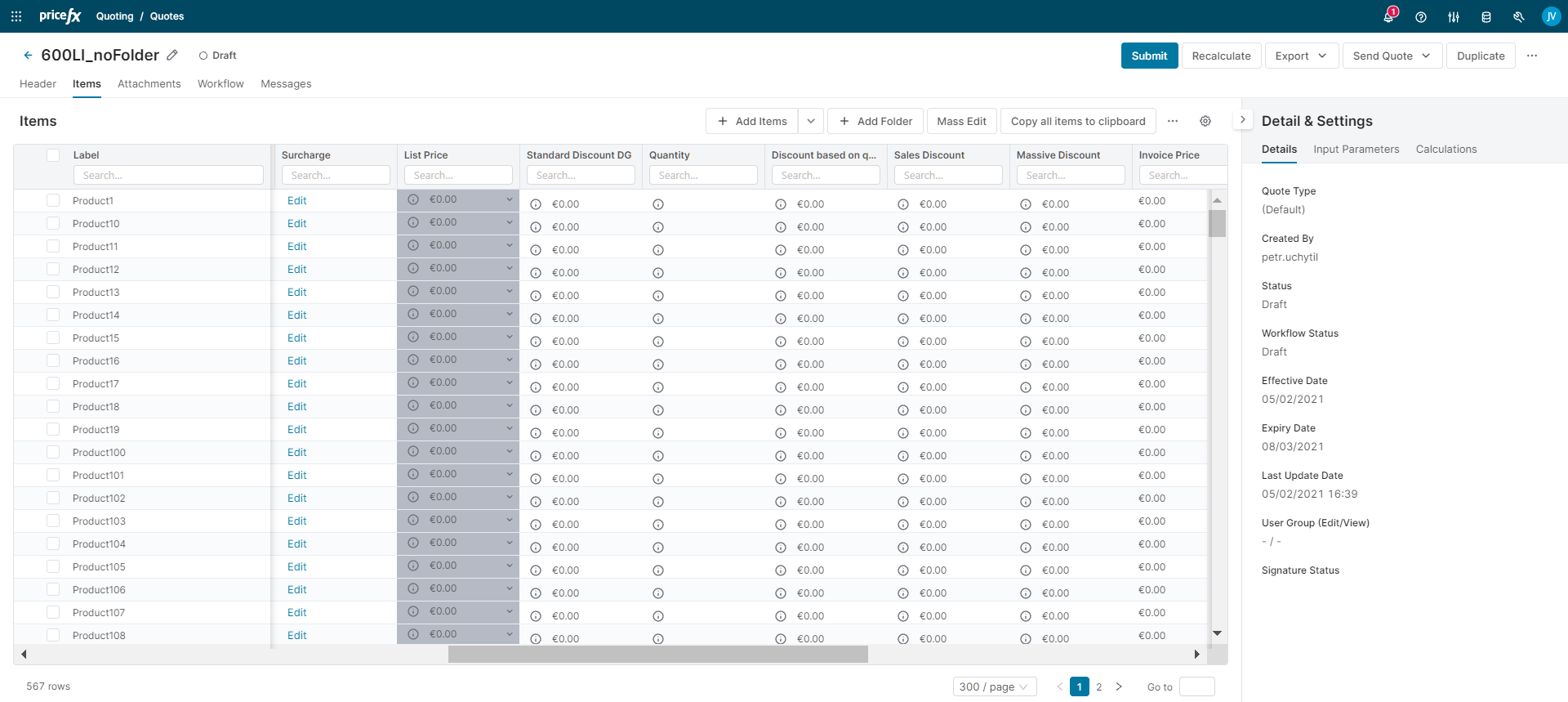Open the JV user avatar menu
The image size is (1568, 702).
(1551, 16)
